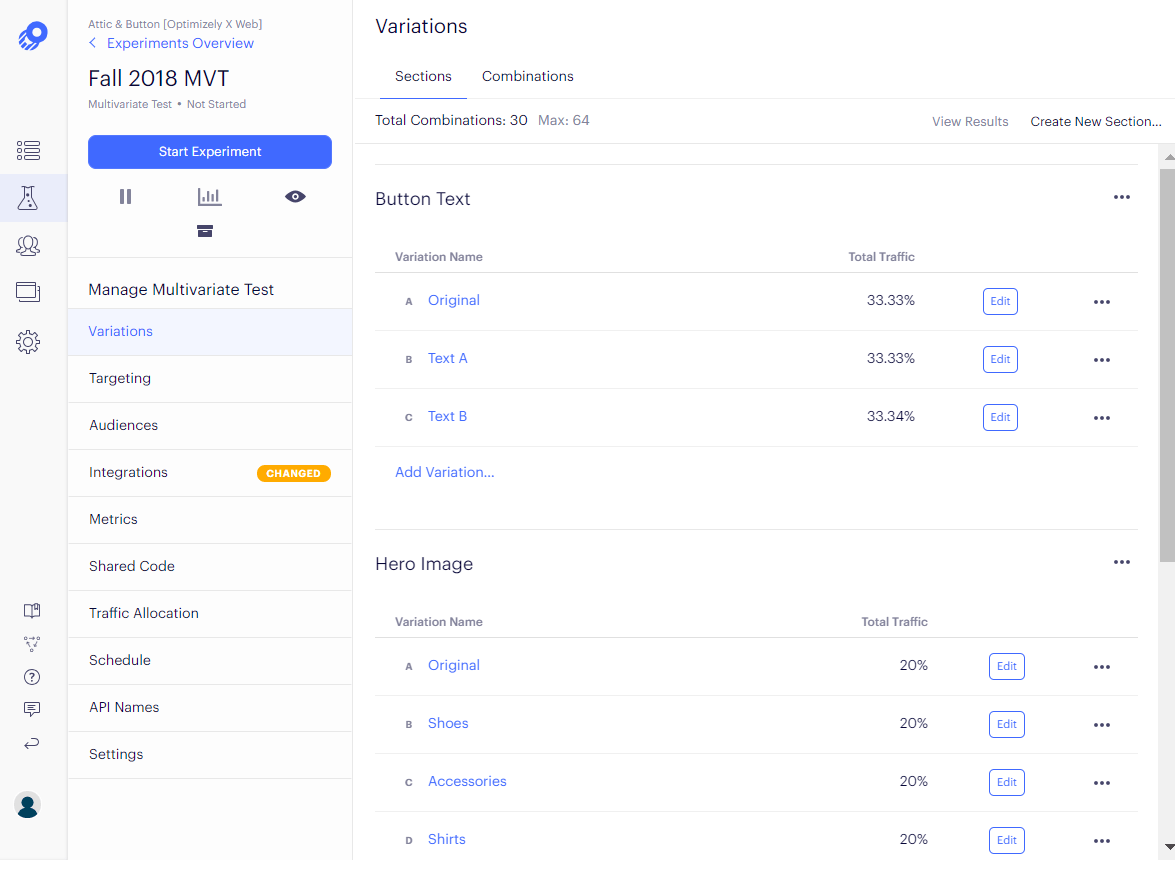Preview the experiment with the eye icon
This screenshot has width=1175, height=871.
[x=295, y=197]
